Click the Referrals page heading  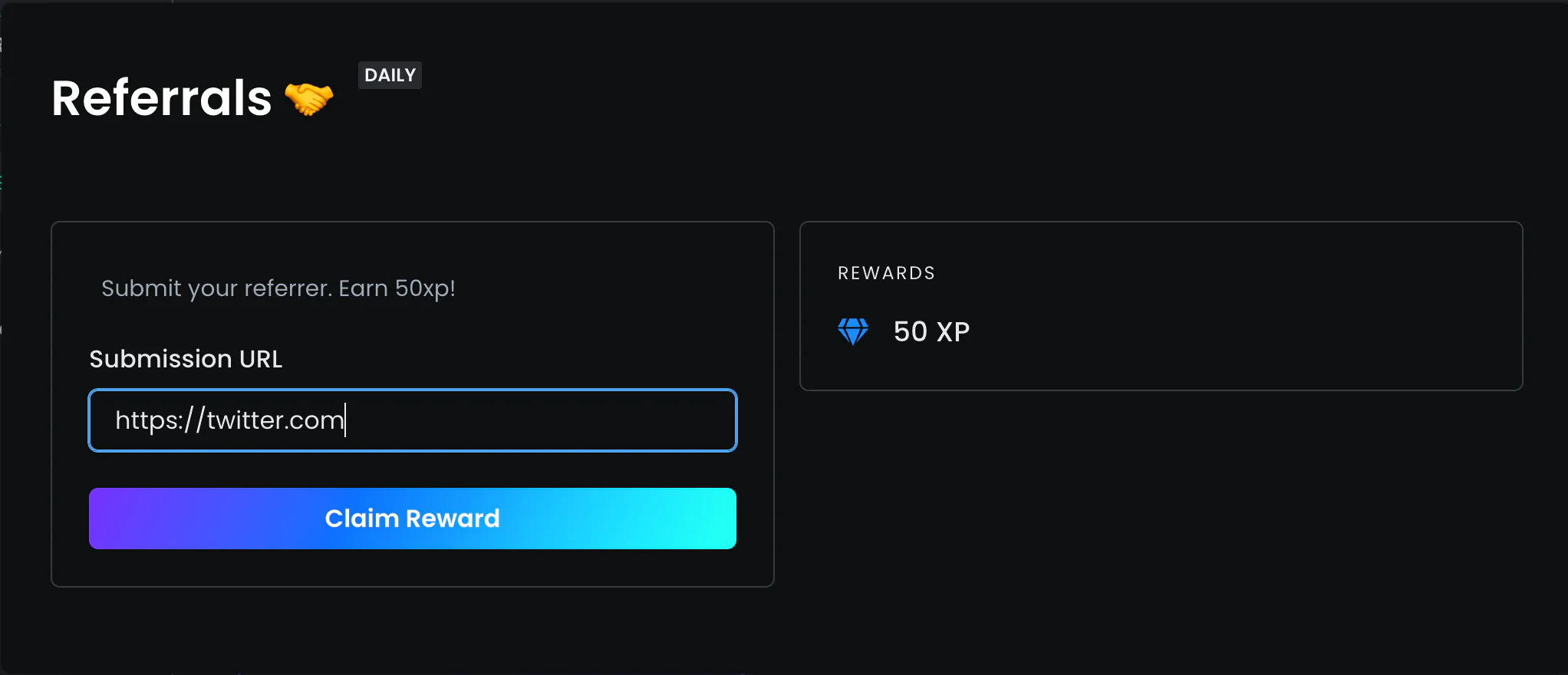(x=162, y=98)
